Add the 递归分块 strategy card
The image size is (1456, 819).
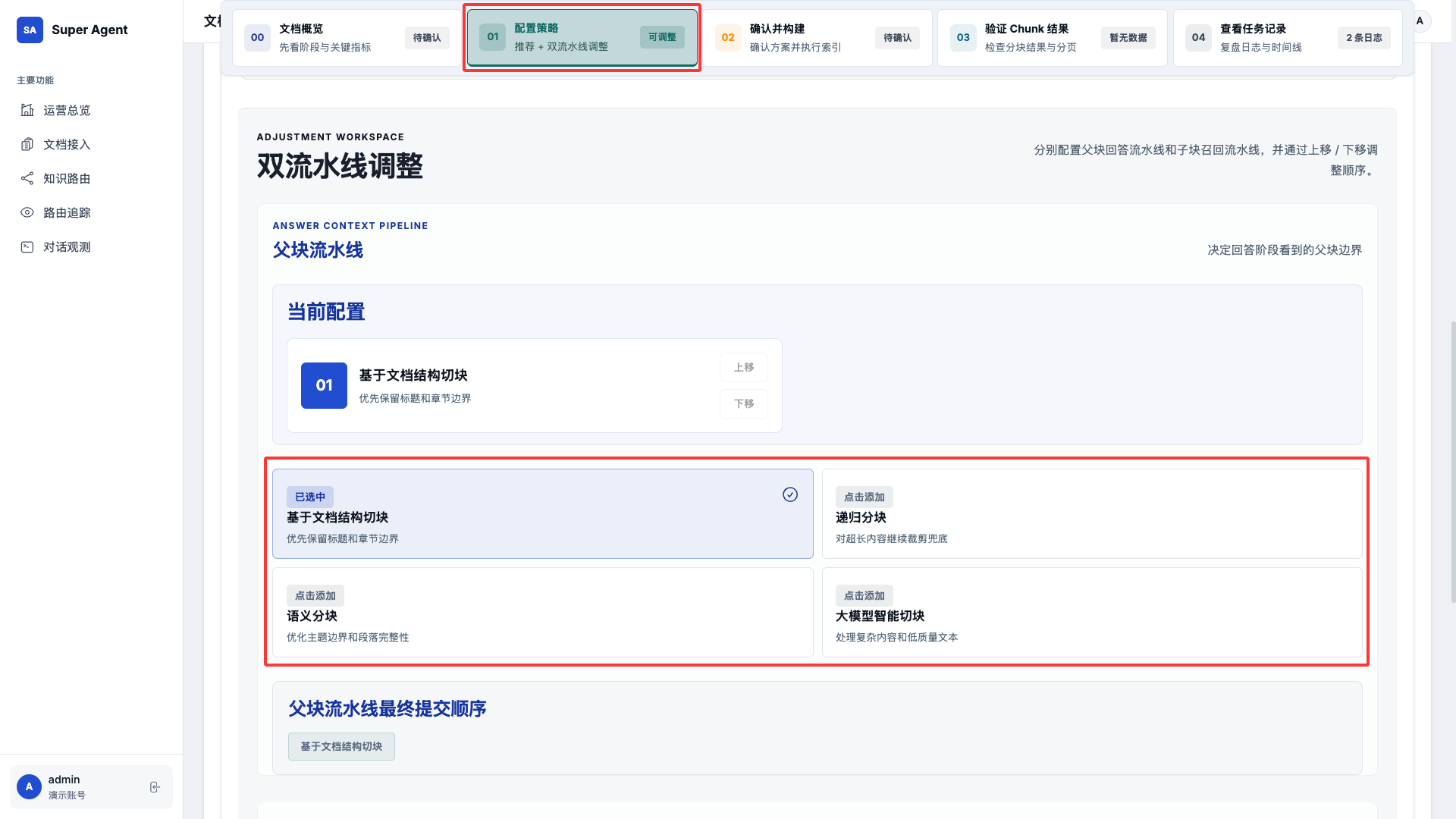(1091, 514)
